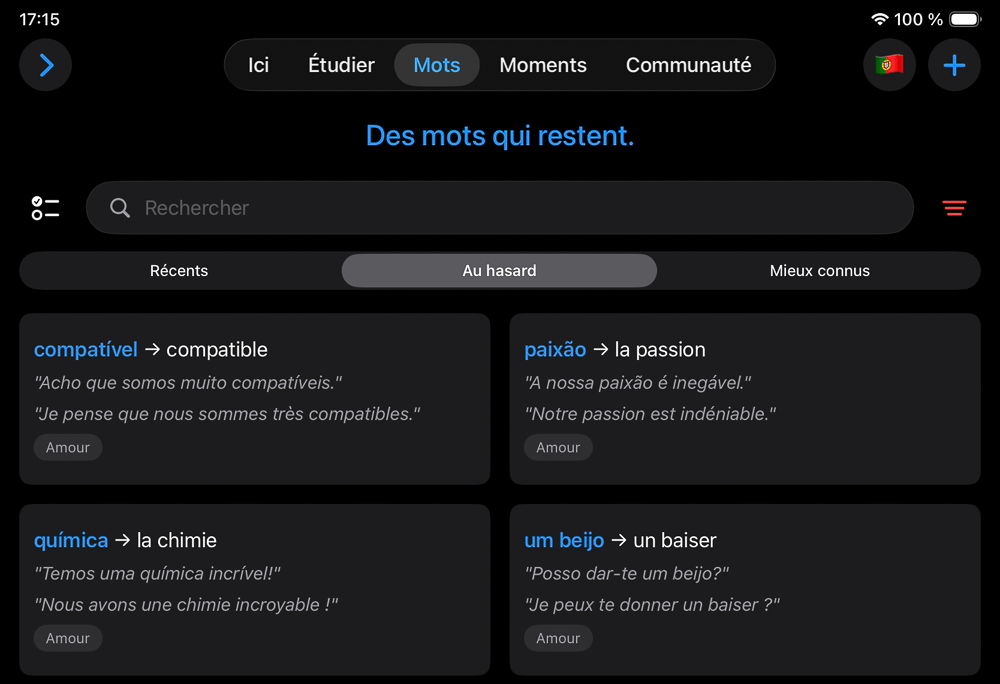Open the red filter icon right of search

pyautogui.click(x=954, y=208)
